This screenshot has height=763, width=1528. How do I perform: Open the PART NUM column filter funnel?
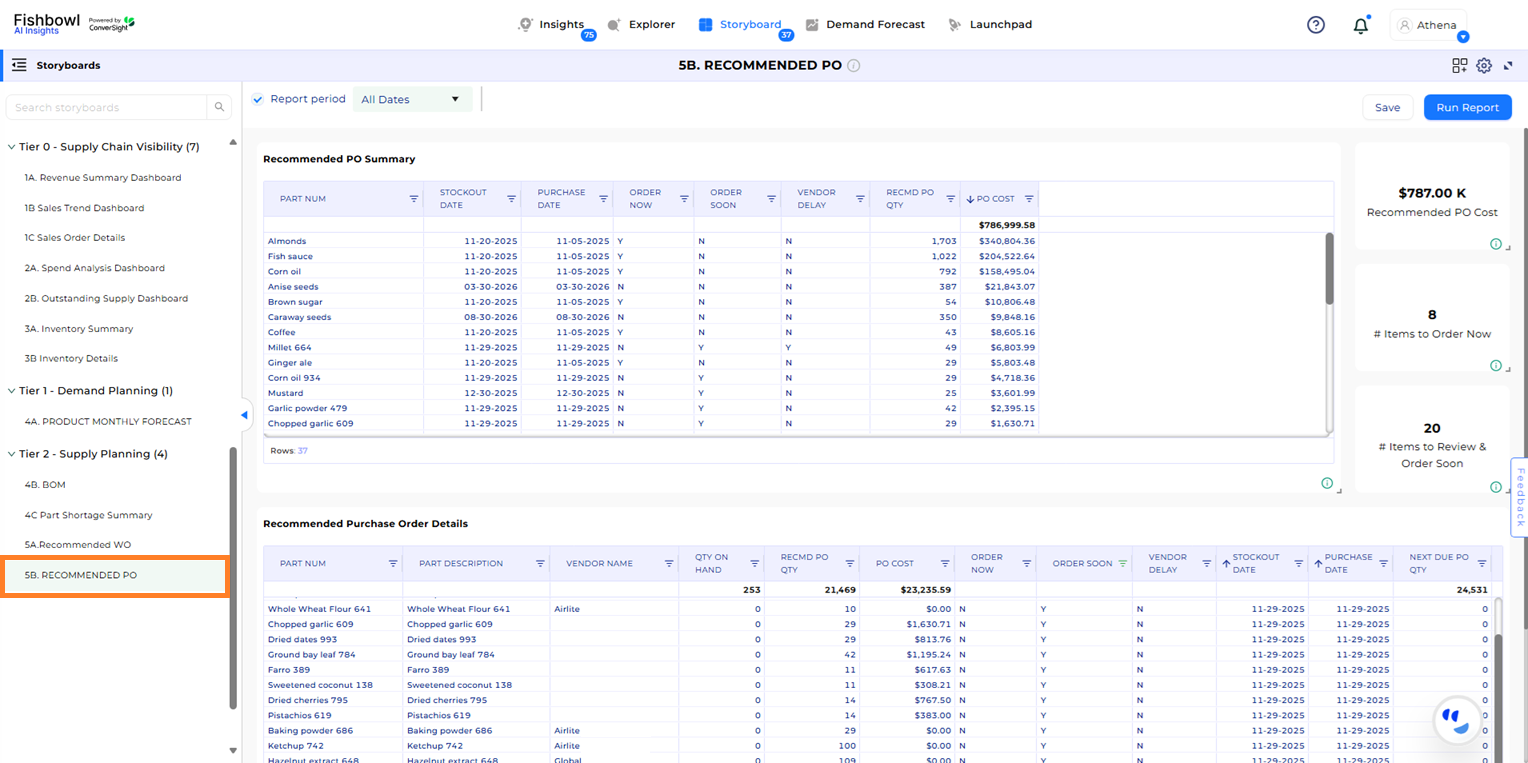point(413,199)
